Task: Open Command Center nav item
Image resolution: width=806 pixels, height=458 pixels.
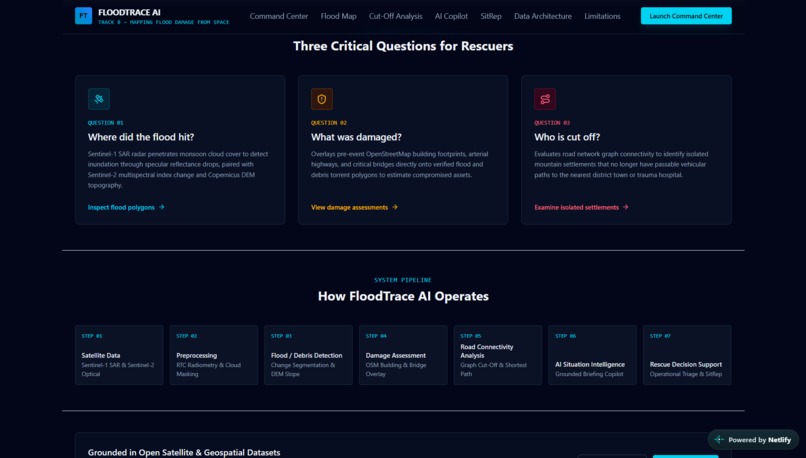Action: pyautogui.click(x=279, y=16)
